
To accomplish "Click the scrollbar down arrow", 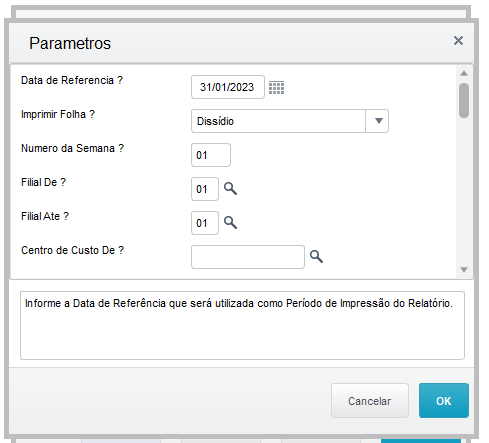I will [464, 270].
